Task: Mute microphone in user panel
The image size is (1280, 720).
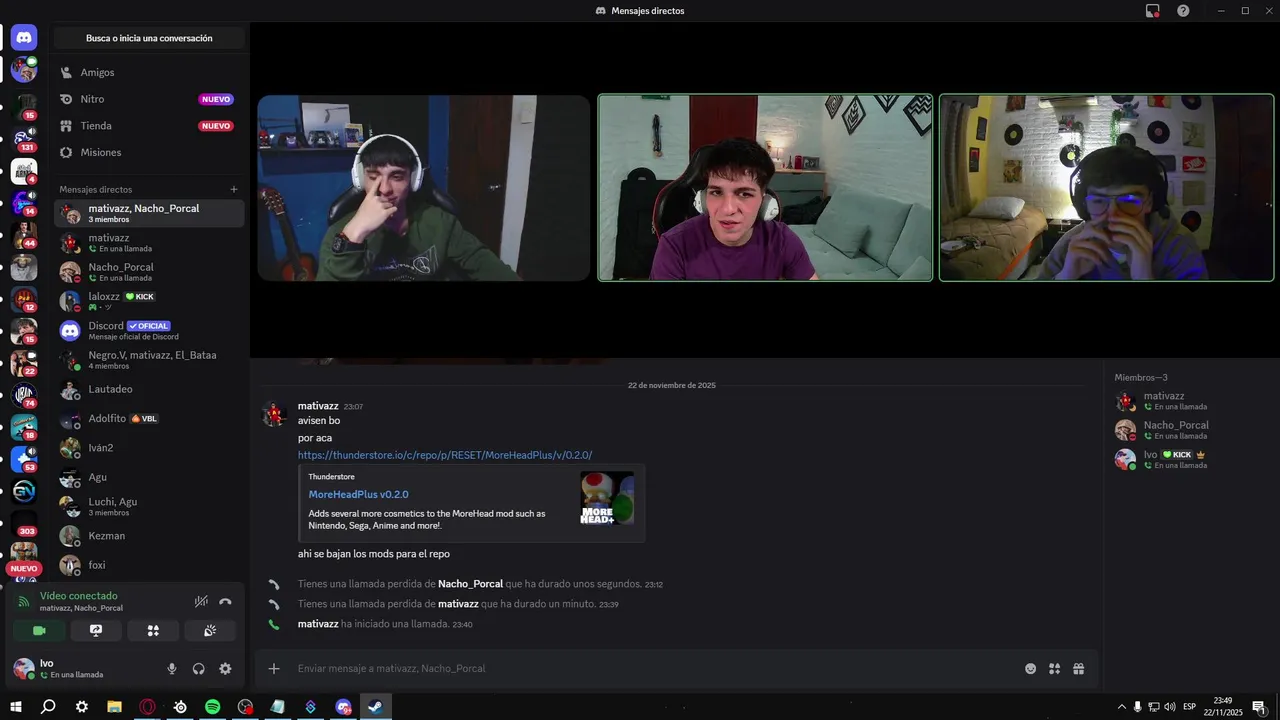Action: (x=172, y=669)
